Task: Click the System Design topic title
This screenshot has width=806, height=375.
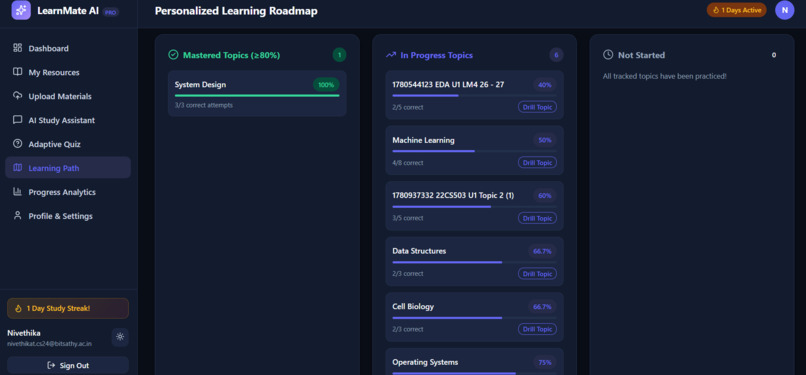Action: 200,85
